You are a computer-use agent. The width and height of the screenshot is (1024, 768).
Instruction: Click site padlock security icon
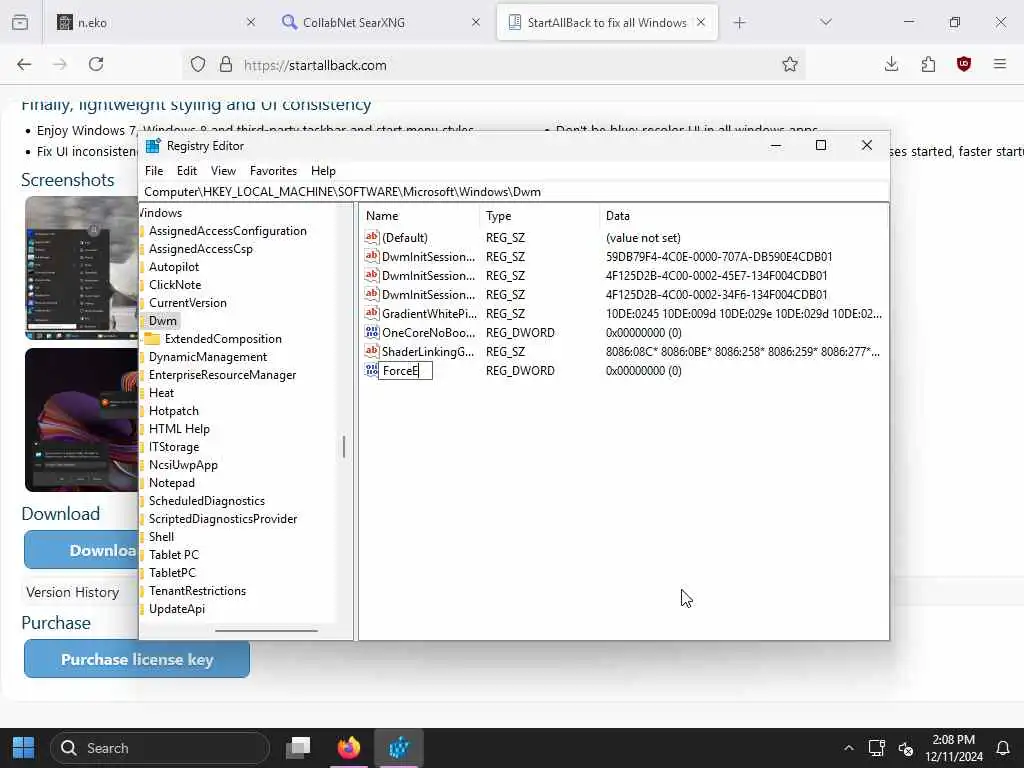click(226, 64)
